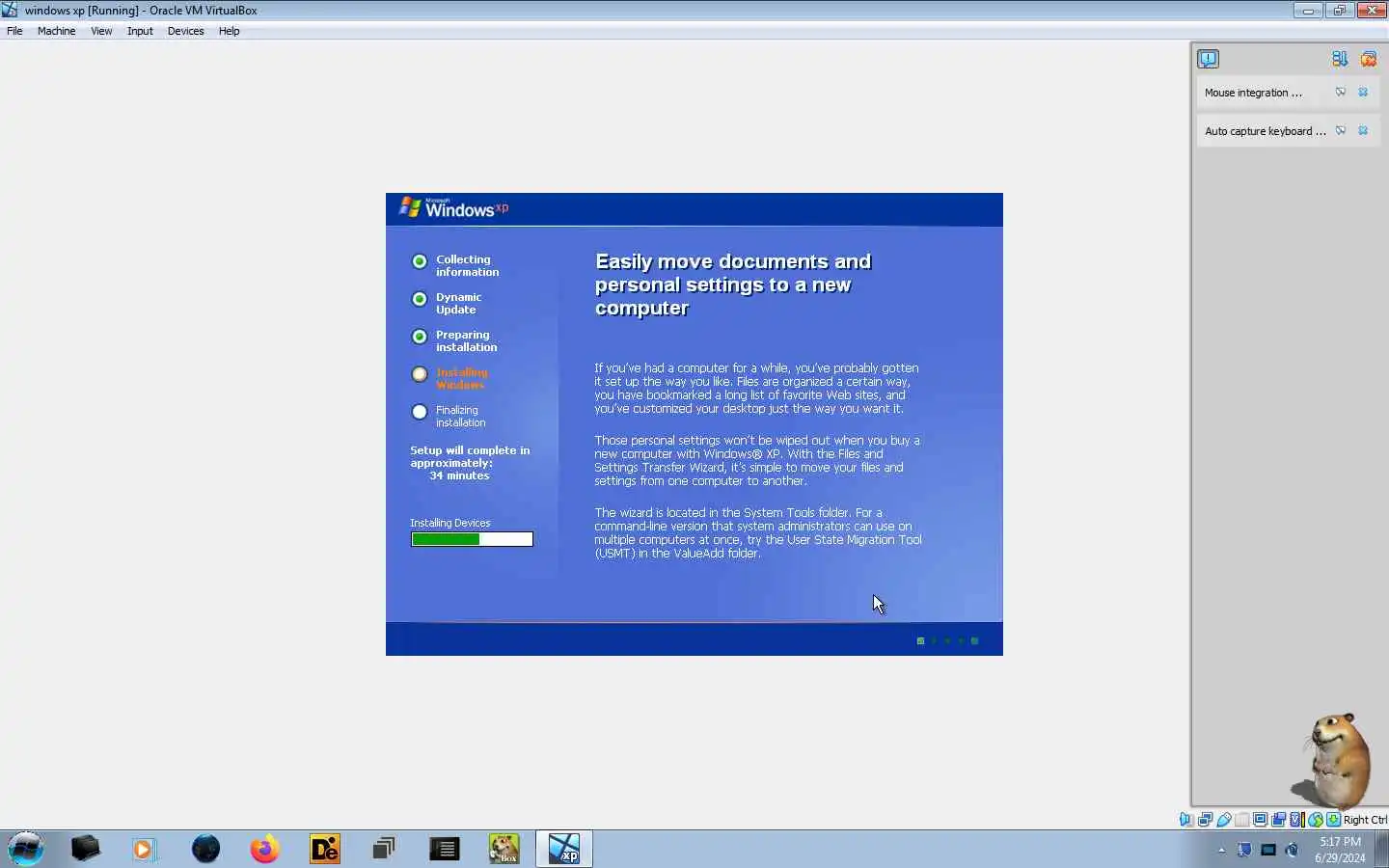Click the audio indicator in VM status bar
This screenshot has height=868, width=1389.
point(1186,820)
